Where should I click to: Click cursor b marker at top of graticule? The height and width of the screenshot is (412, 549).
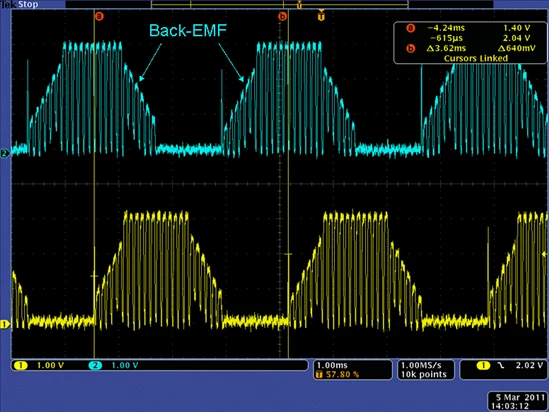(x=282, y=16)
